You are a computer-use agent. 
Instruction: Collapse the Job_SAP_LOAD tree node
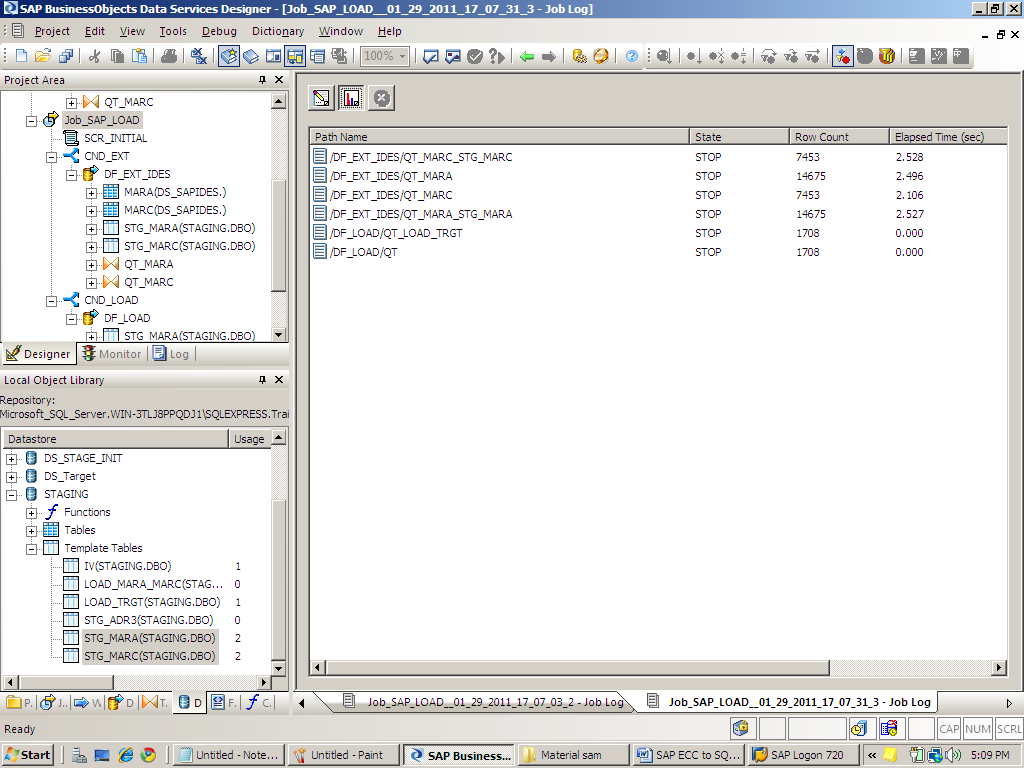pyautogui.click(x=31, y=121)
